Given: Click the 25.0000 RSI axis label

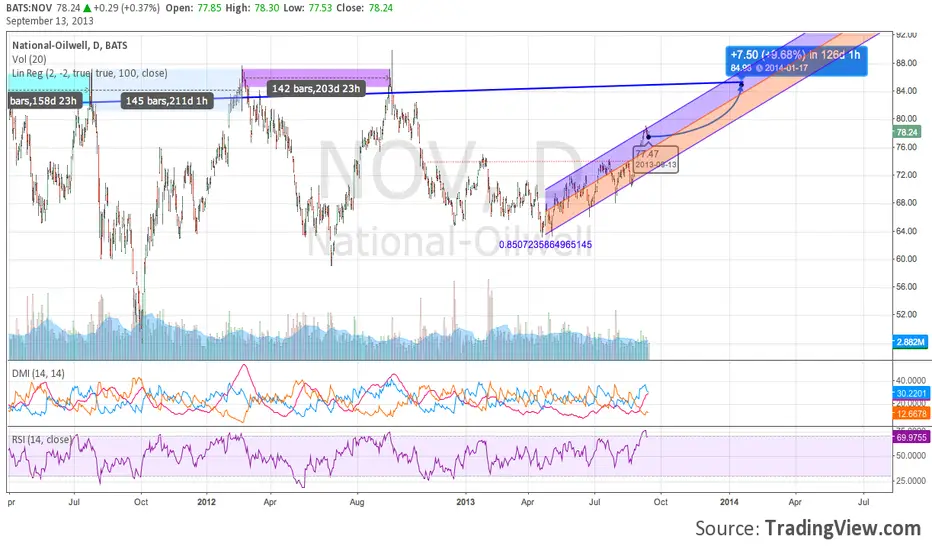Looking at the screenshot, I should click(x=911, y=480).
